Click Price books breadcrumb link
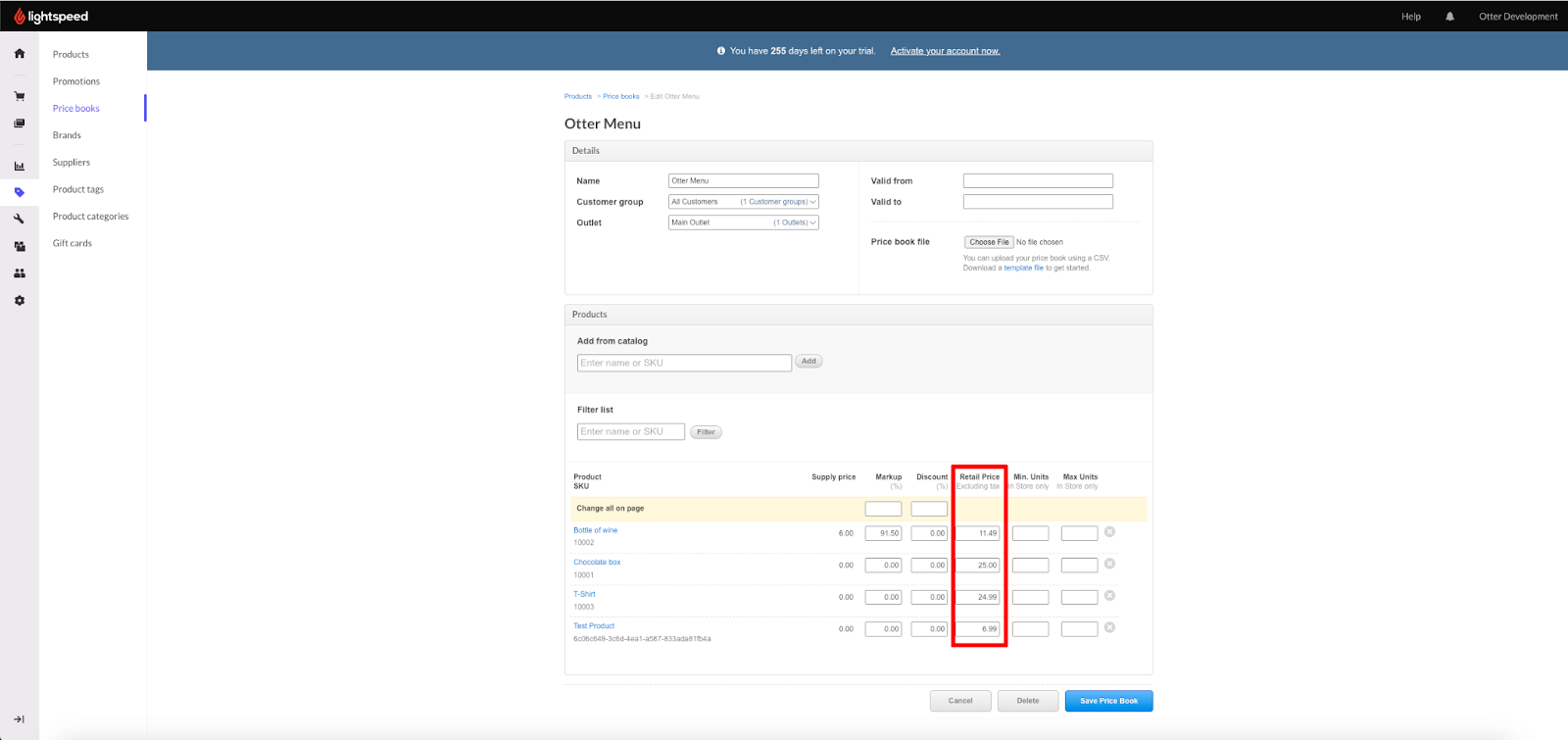The image size is (1568, 740). point(621,96)
